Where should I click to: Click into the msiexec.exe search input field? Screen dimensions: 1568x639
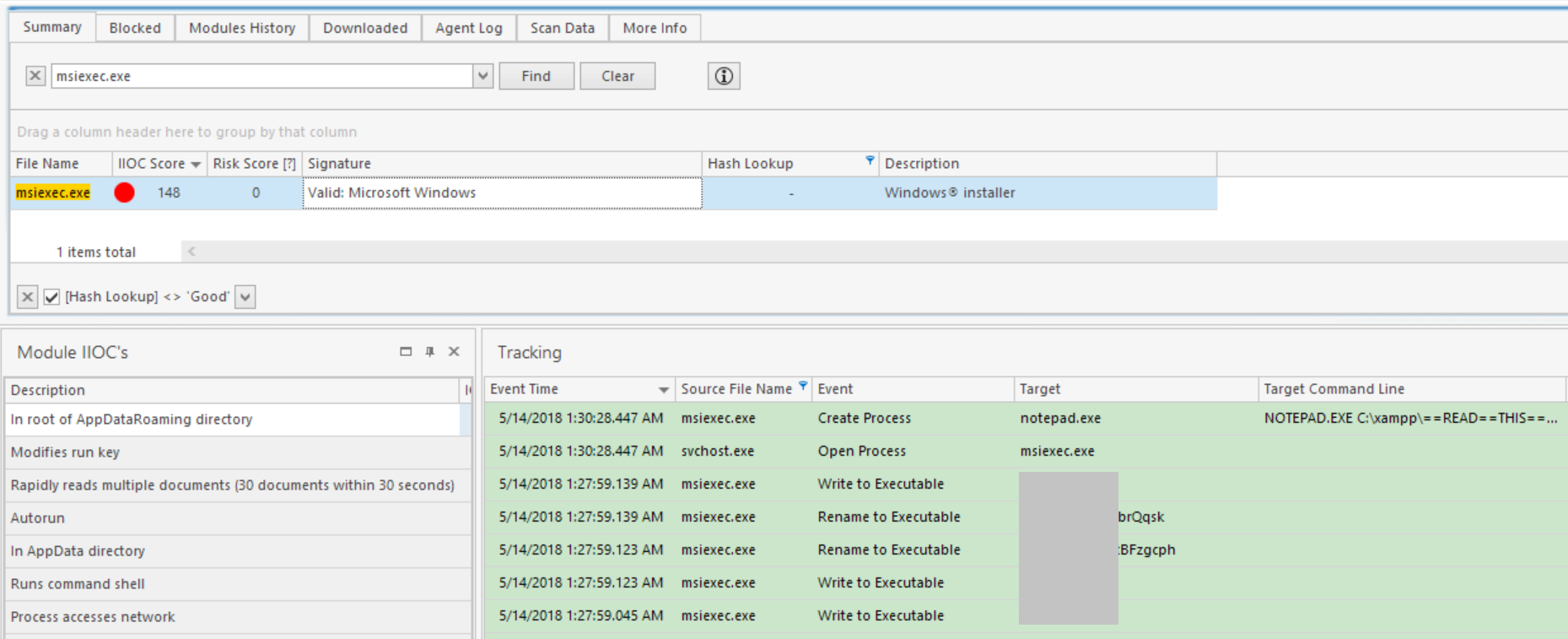(x=261, y=76)
